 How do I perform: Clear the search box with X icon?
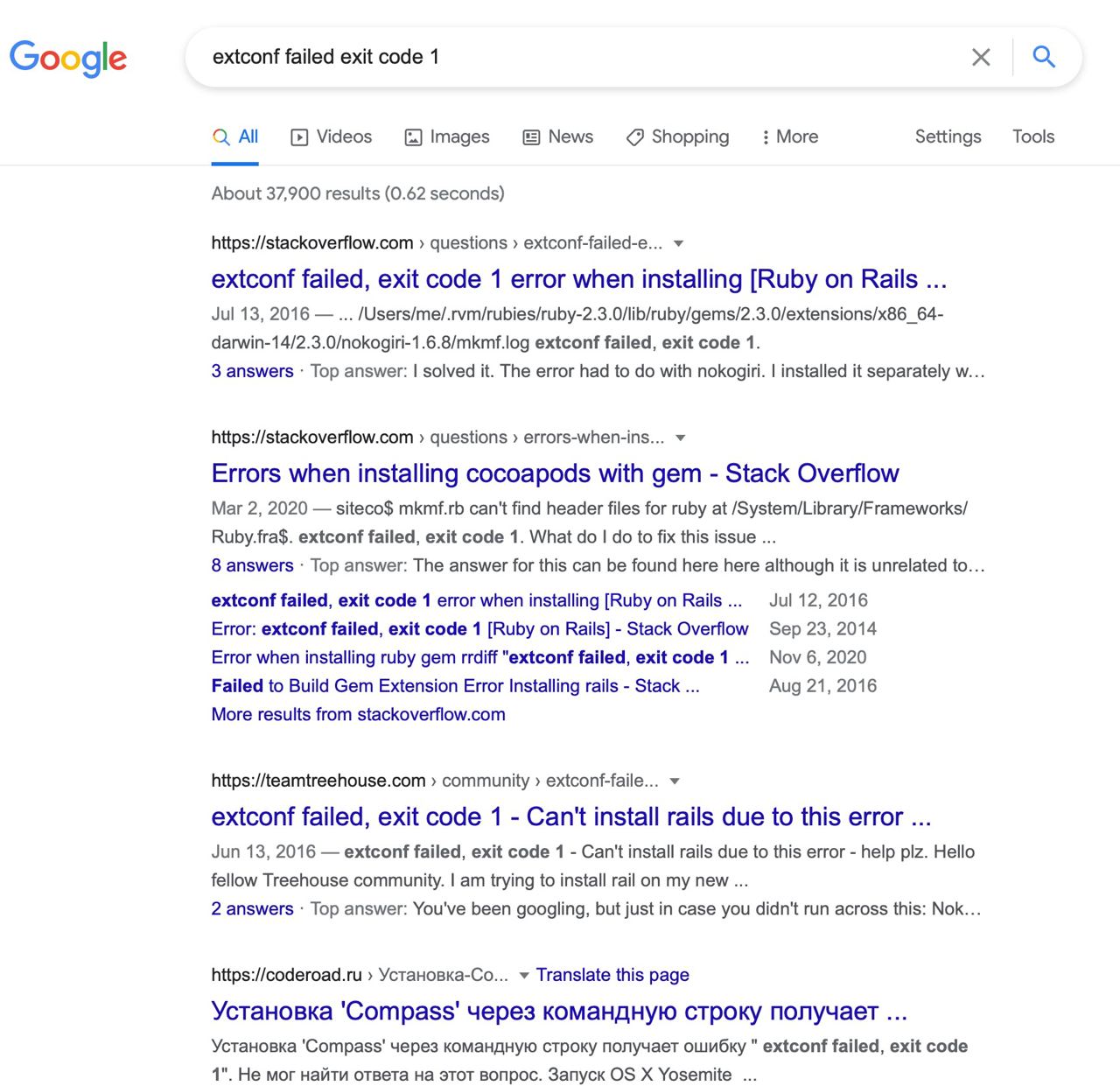click(x=981, y=58)
